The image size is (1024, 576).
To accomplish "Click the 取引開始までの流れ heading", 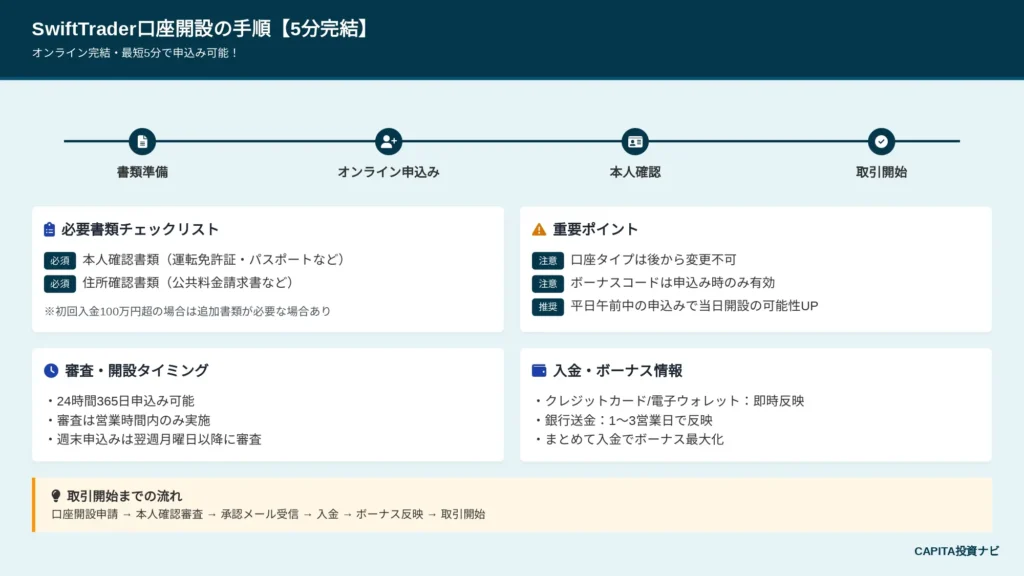I will point(124,496).
